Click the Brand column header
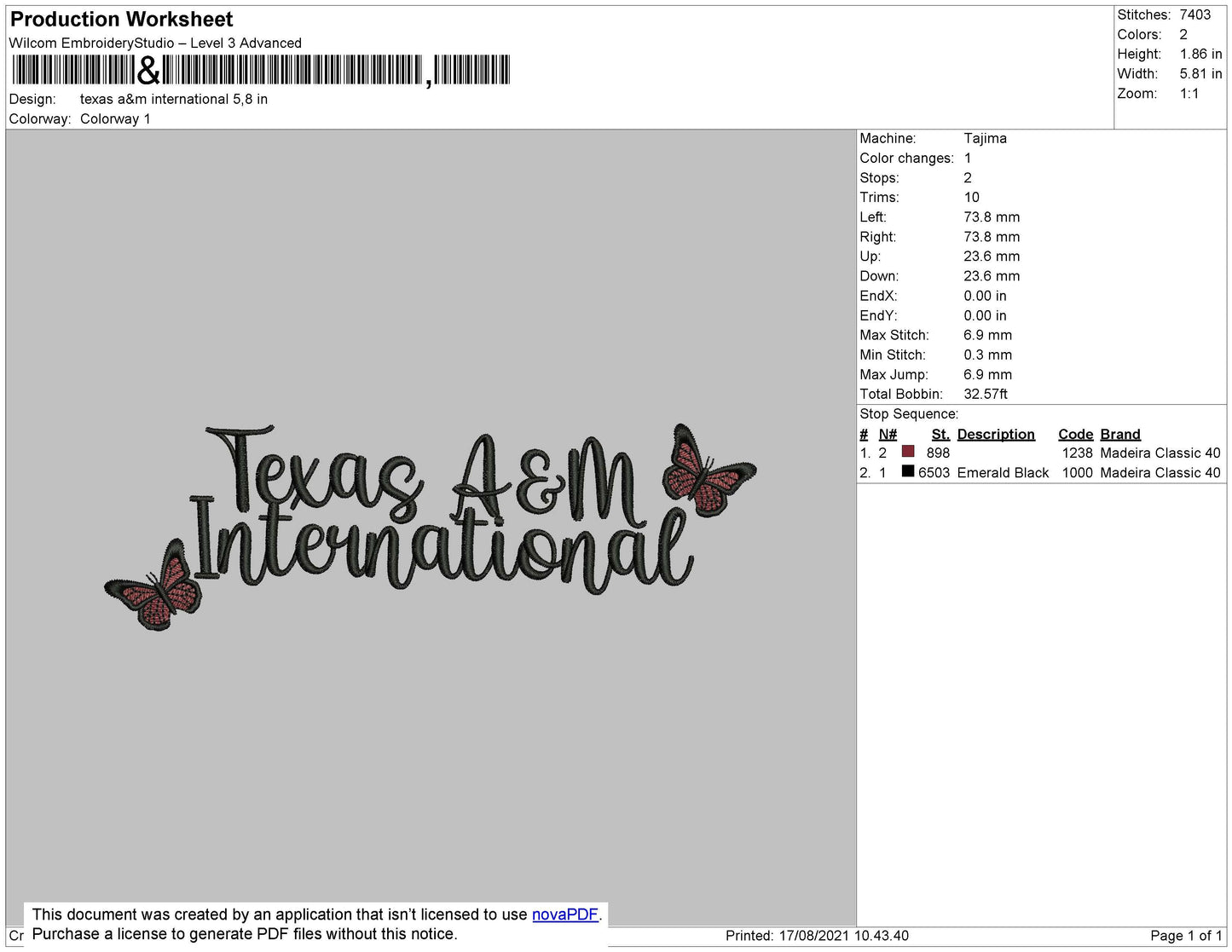Image resolution: width=1232 pixels, height=952 pixels. point(1120,434)
